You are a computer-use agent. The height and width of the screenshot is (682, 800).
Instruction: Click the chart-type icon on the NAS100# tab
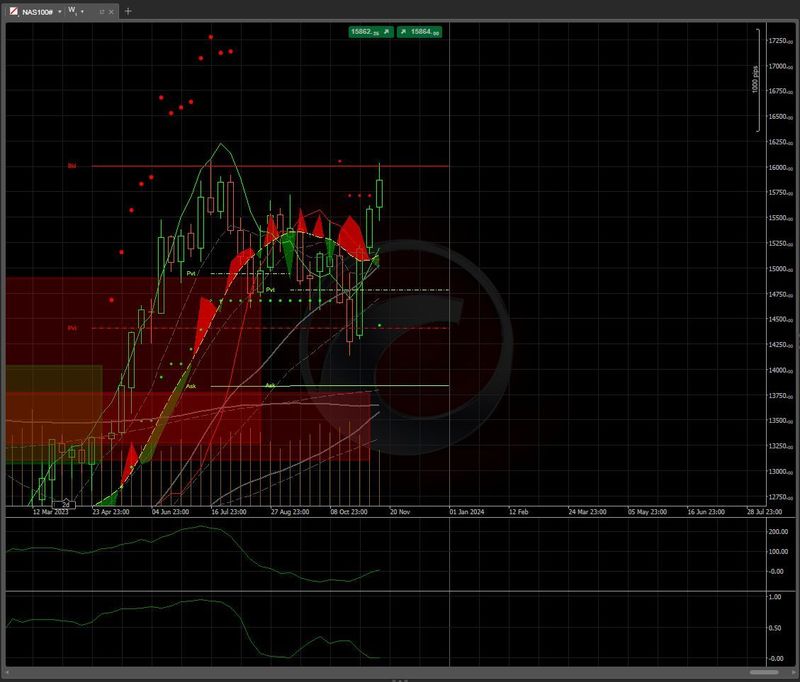click(12, 11)
